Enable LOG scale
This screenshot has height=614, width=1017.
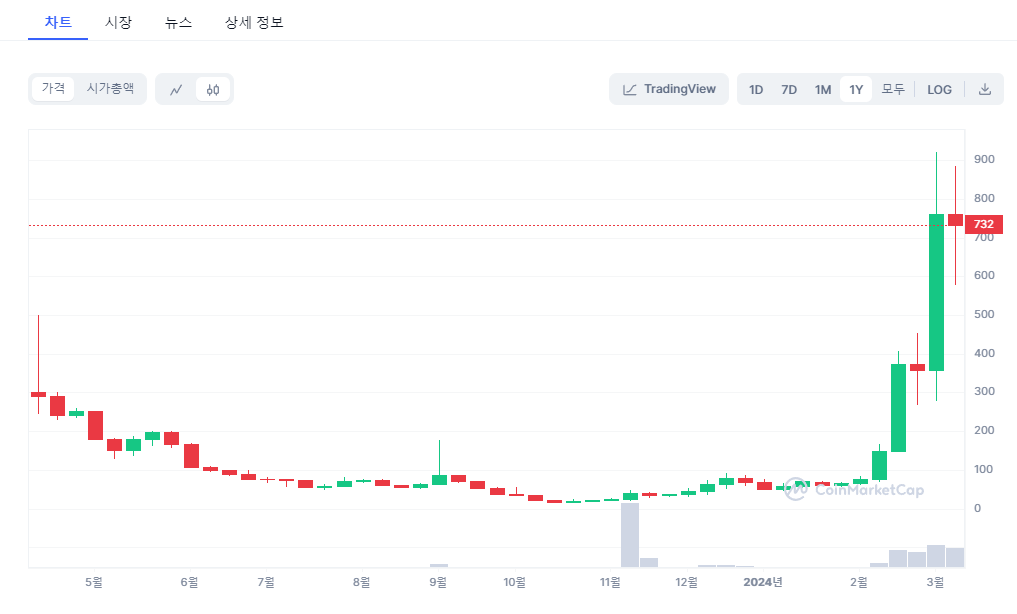click(939, 89)
